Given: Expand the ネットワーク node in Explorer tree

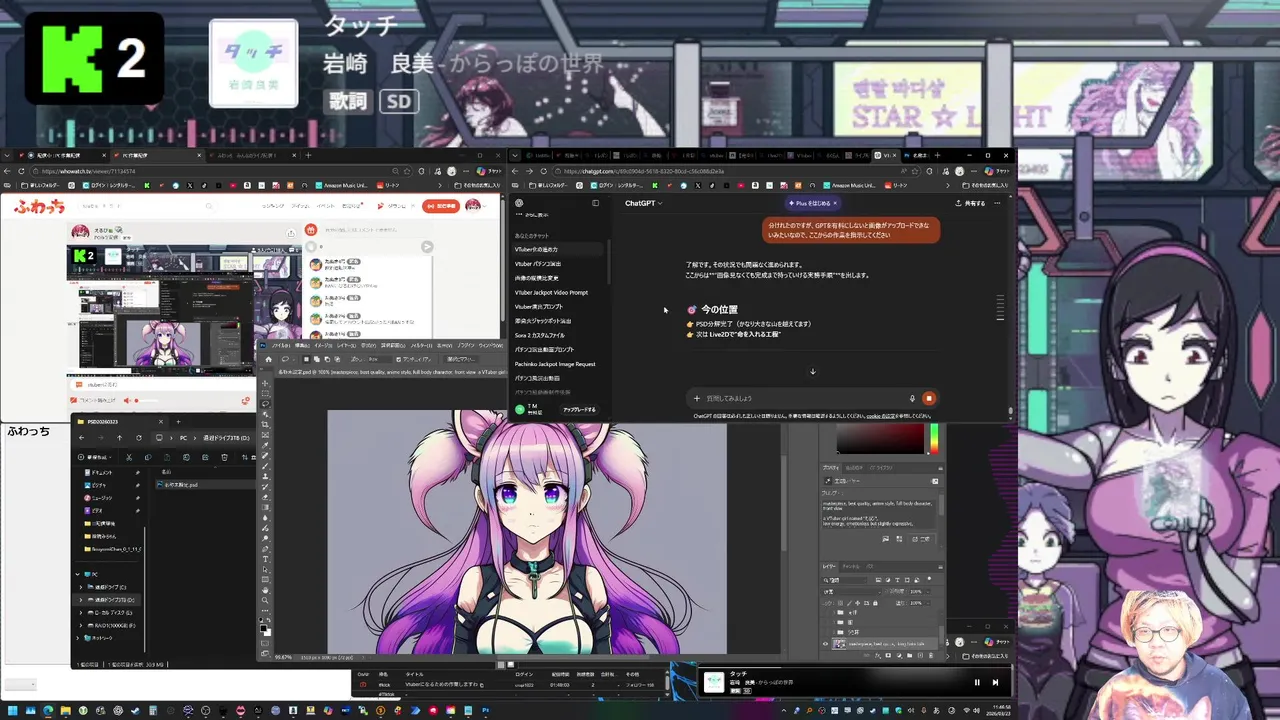Looking at the screenshot, I should [x=78, y=638].
